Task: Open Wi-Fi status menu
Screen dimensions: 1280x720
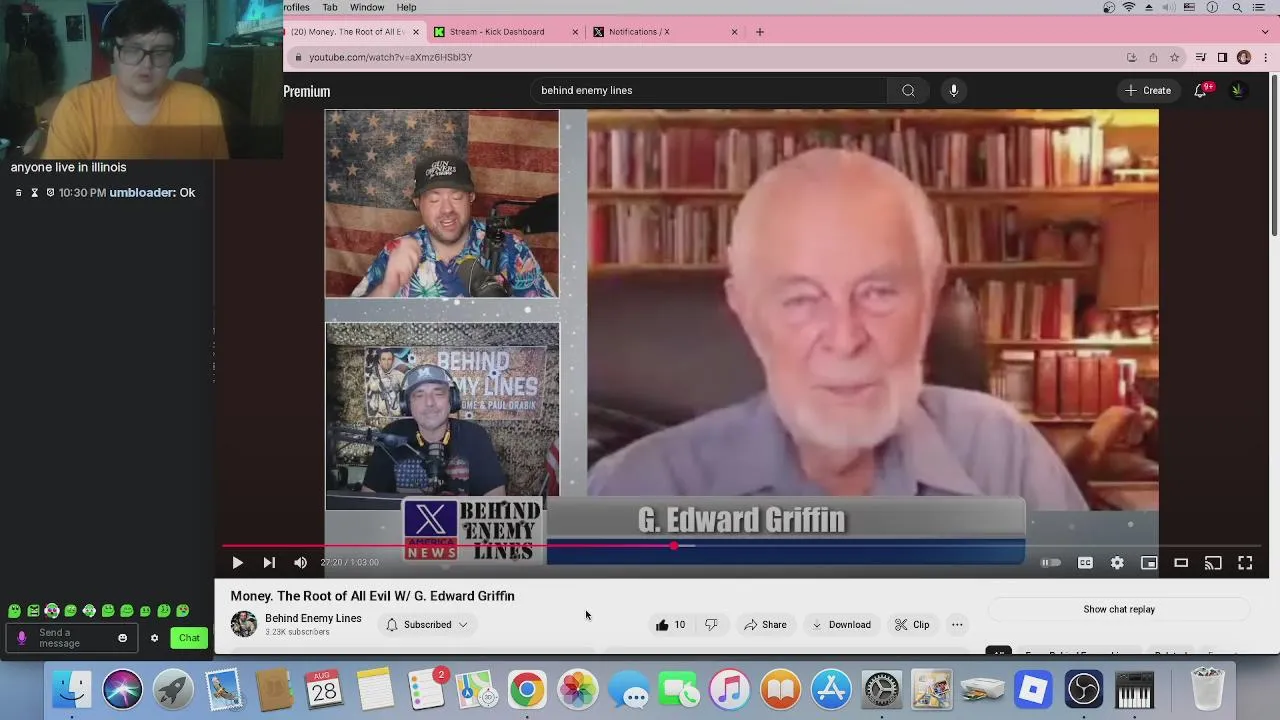Action: pos(1129,7)
